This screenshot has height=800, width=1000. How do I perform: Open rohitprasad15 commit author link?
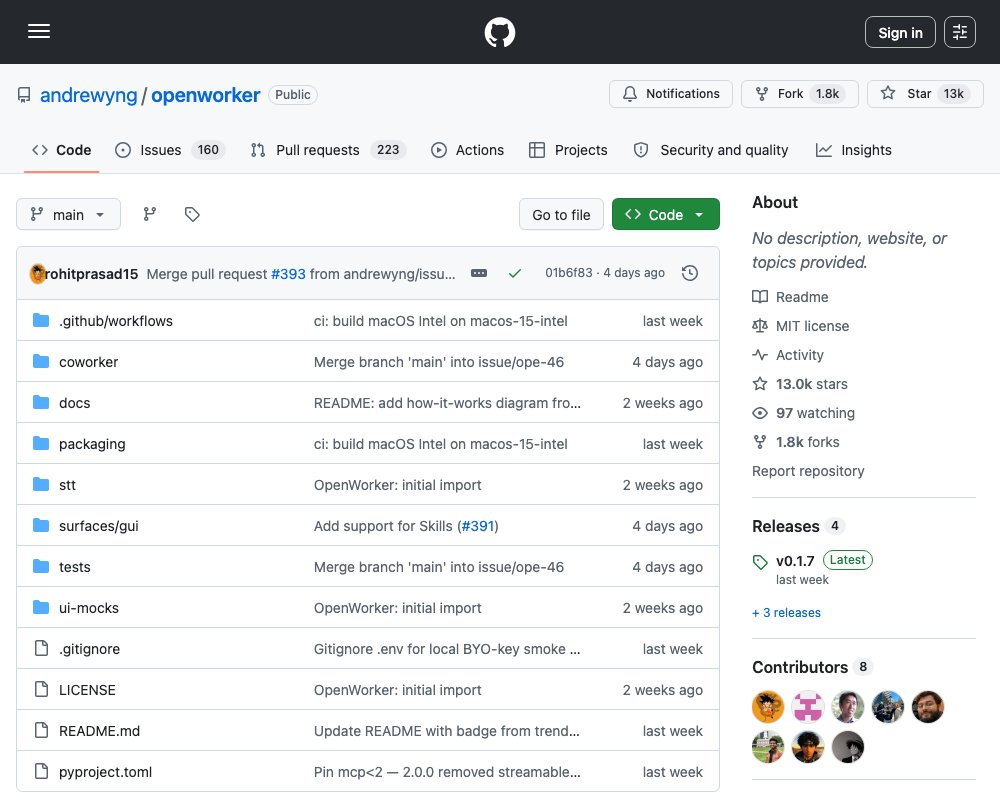pyautogui.click(x=91, y=274)
